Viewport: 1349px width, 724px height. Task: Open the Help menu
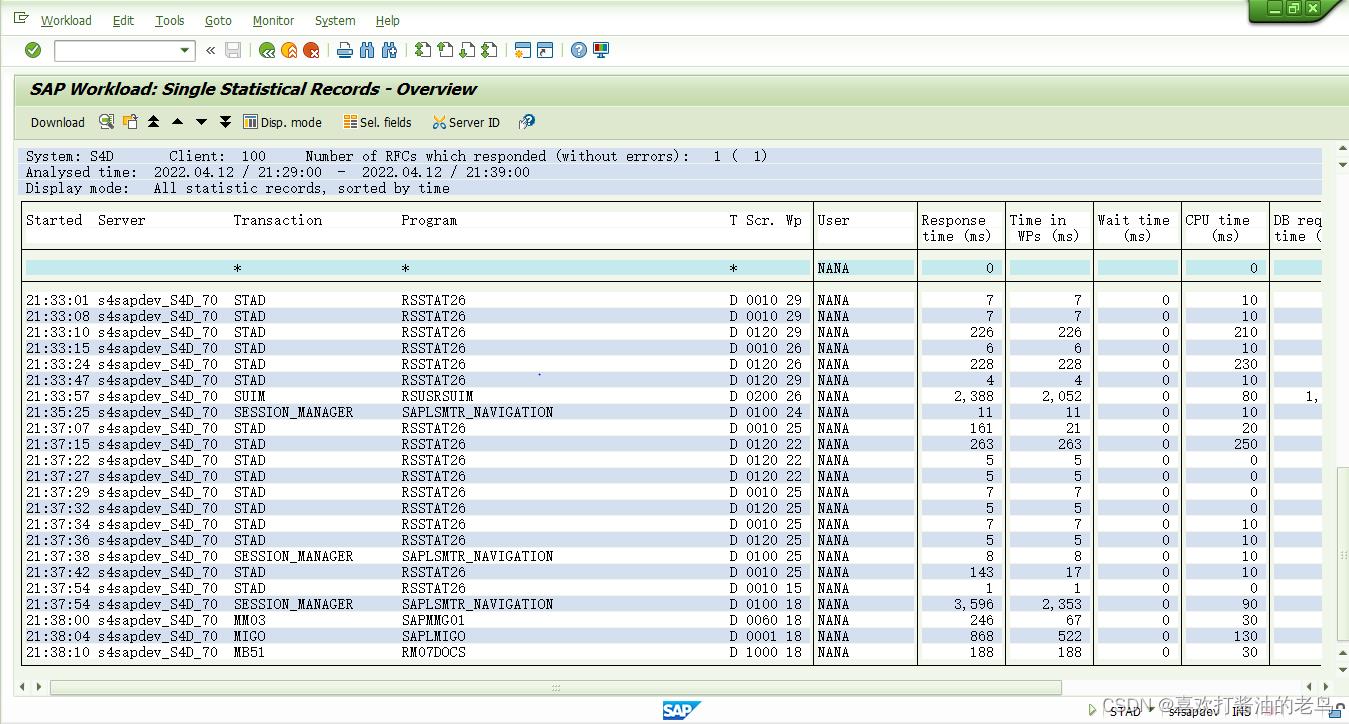[388, 20]
